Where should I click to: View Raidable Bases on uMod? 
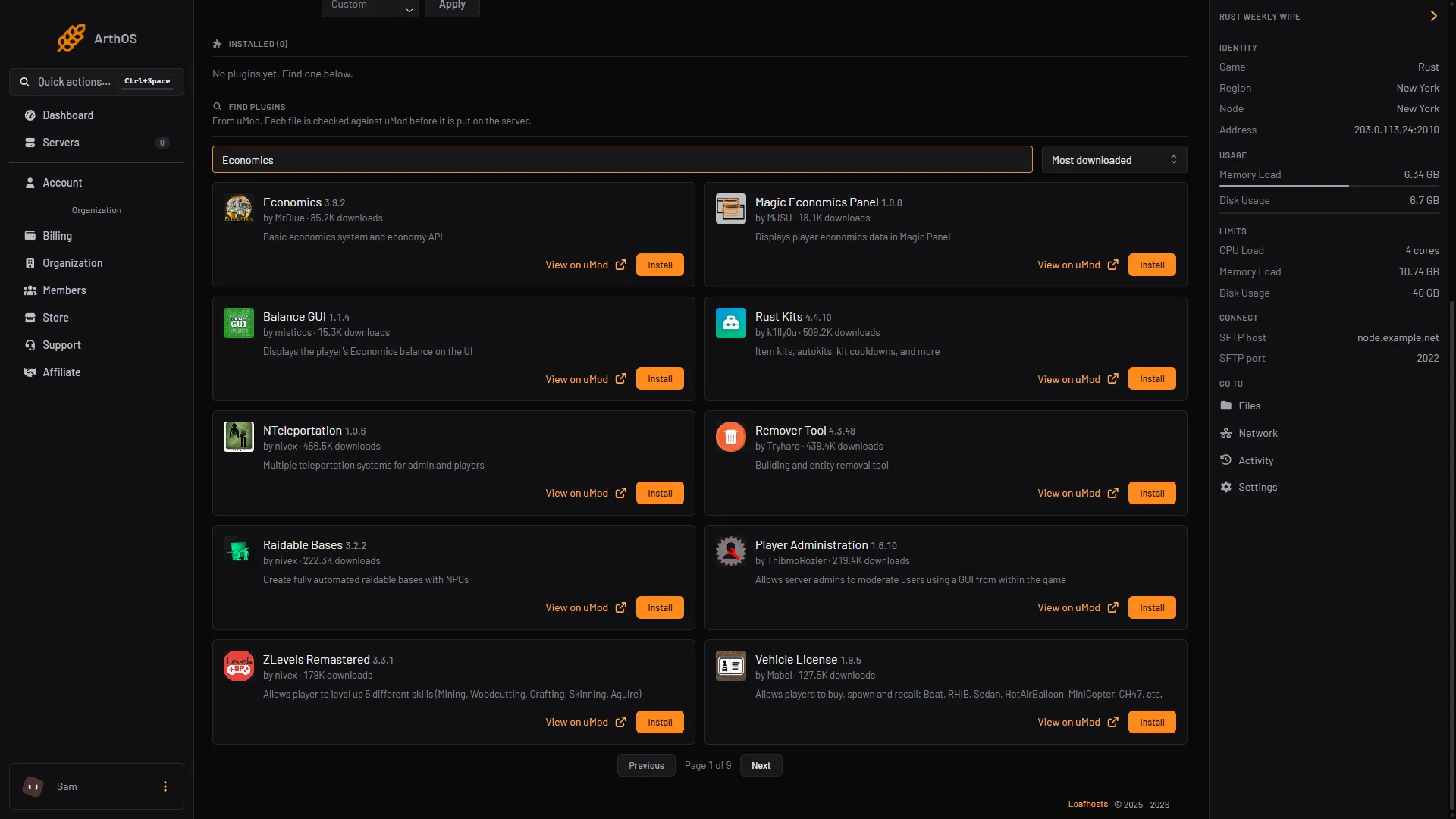[585, 607]
